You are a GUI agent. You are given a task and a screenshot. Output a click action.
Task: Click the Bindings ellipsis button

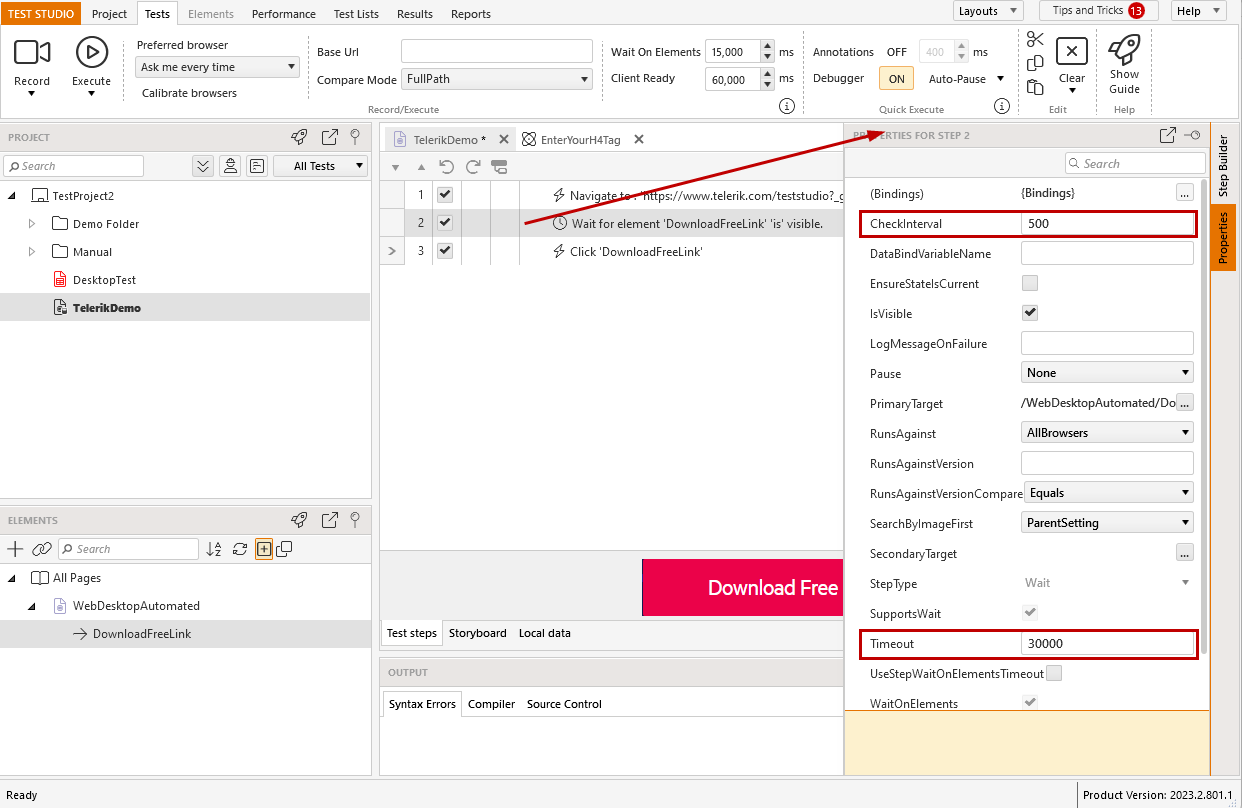(x=1185, y=193)
